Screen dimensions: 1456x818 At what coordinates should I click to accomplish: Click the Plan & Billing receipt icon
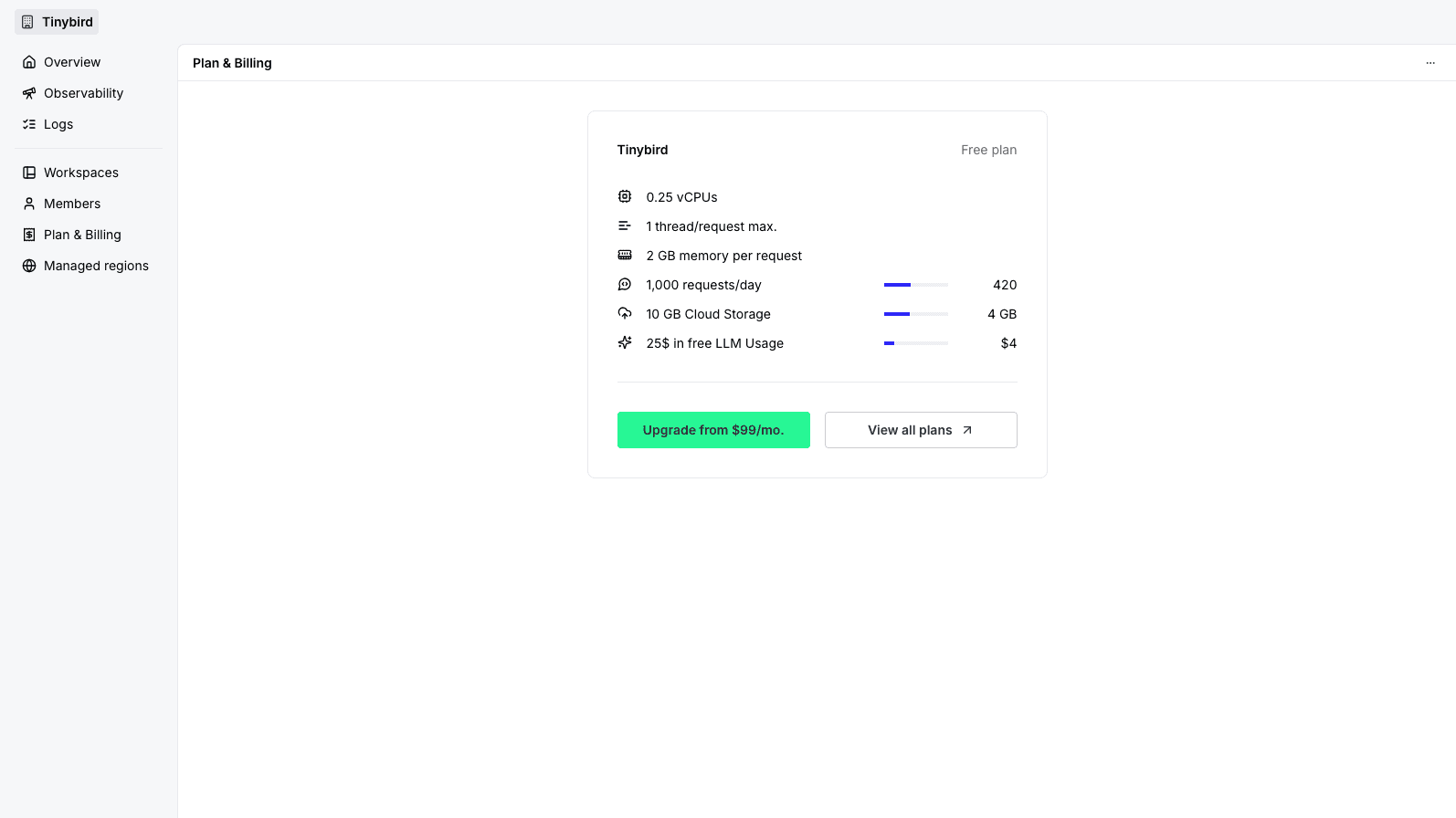coord(29,235)
